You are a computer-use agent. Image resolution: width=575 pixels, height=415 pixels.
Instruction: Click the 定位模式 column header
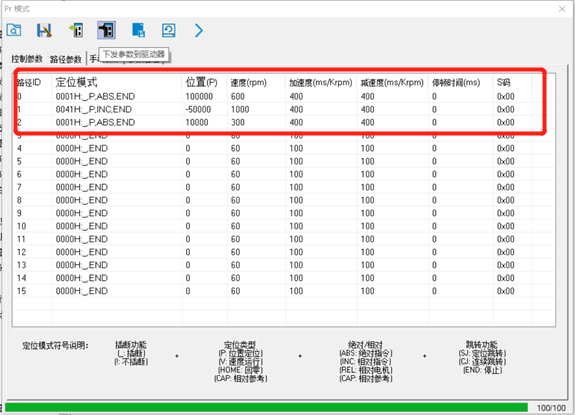(x=76, y=82)
